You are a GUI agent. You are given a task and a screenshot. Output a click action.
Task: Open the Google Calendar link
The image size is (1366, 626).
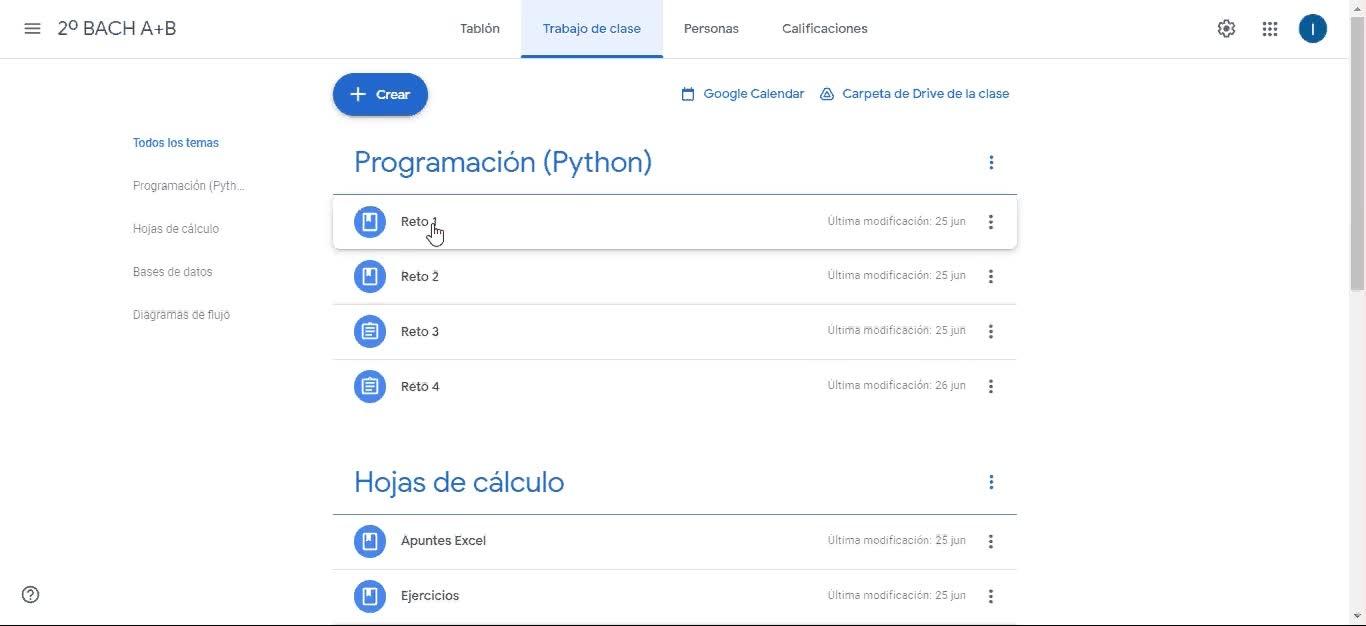[x=743, y=94]
